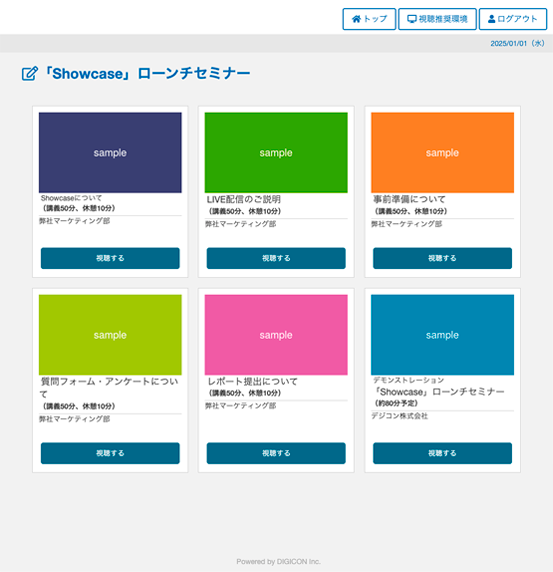Watch the 質問フォーム・アンケート session
This screenshot has width=553, height=572.
pos(110,453)
